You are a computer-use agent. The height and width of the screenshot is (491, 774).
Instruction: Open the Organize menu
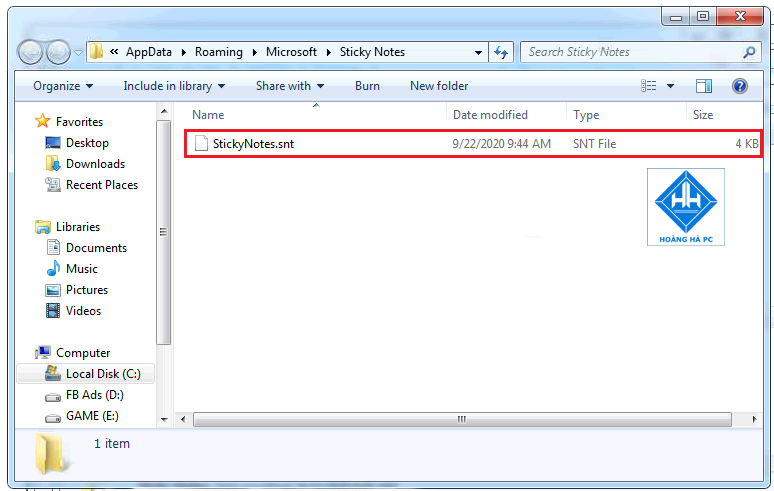(63, 86)
